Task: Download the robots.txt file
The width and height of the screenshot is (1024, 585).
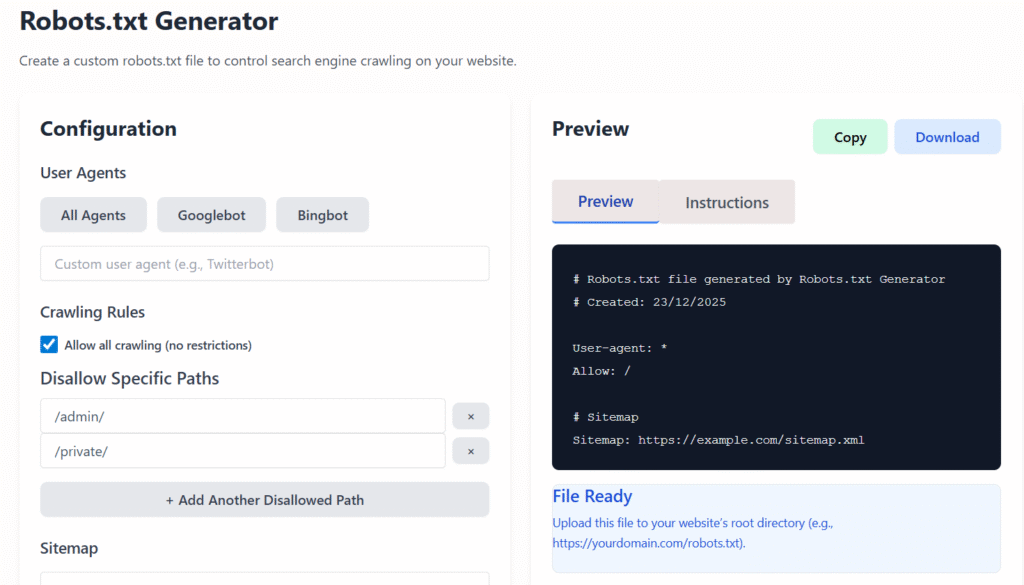Action: point(947,136)
